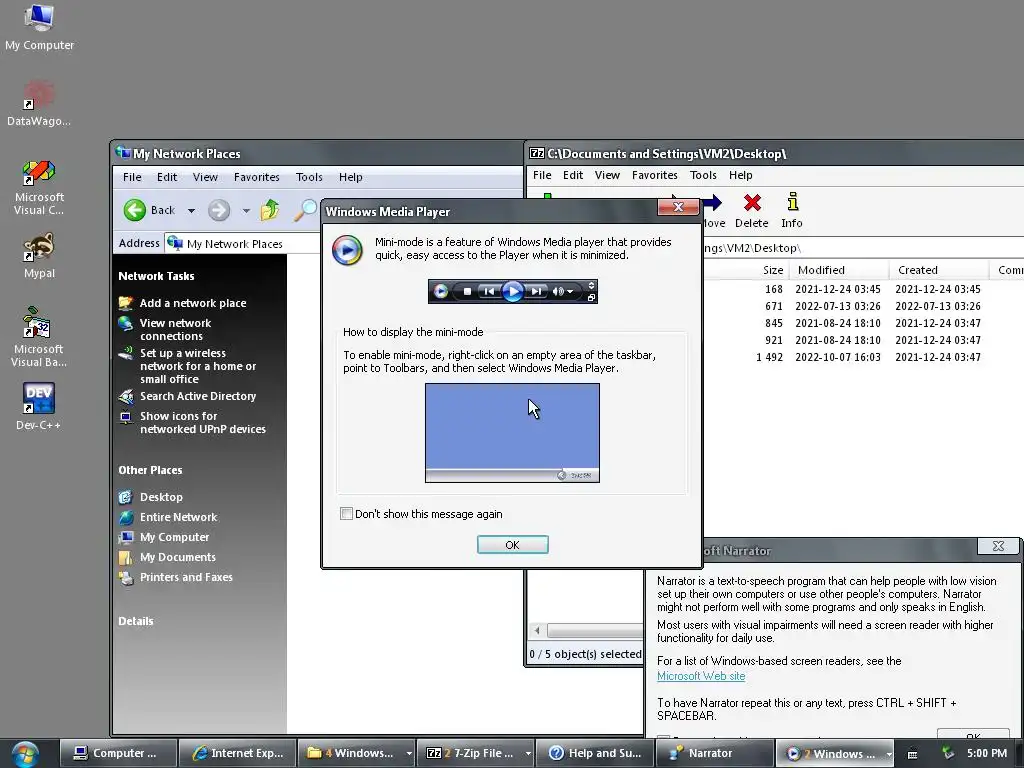1024x768 pixels.
Task: Select the 7-Zip row modified 2022-07-13 03:26
Action: tap(862, 306)
